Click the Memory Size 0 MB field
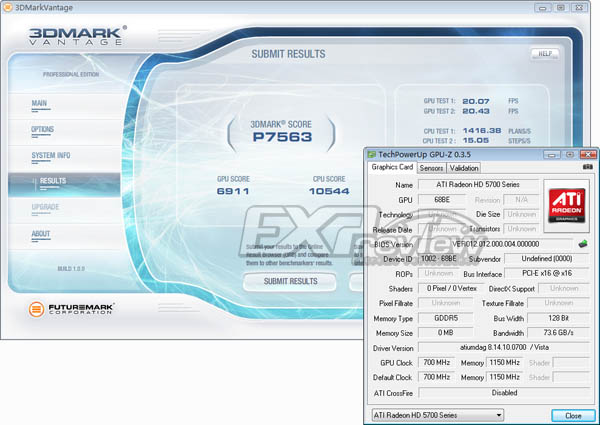 click(x=446, y=333)
